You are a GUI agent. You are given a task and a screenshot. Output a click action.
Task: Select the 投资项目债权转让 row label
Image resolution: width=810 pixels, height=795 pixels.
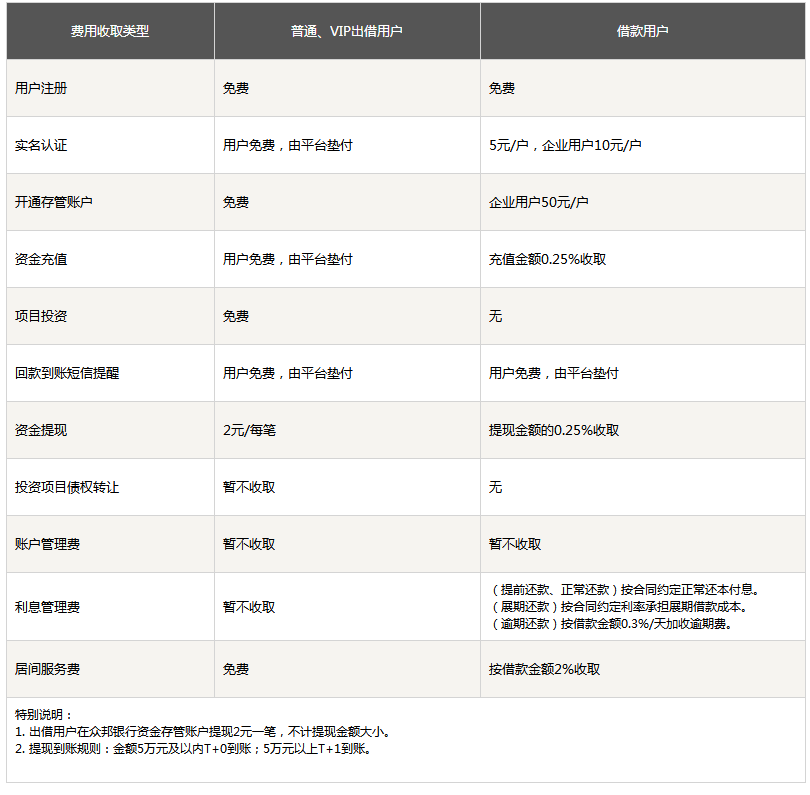[x=67, y=487]
